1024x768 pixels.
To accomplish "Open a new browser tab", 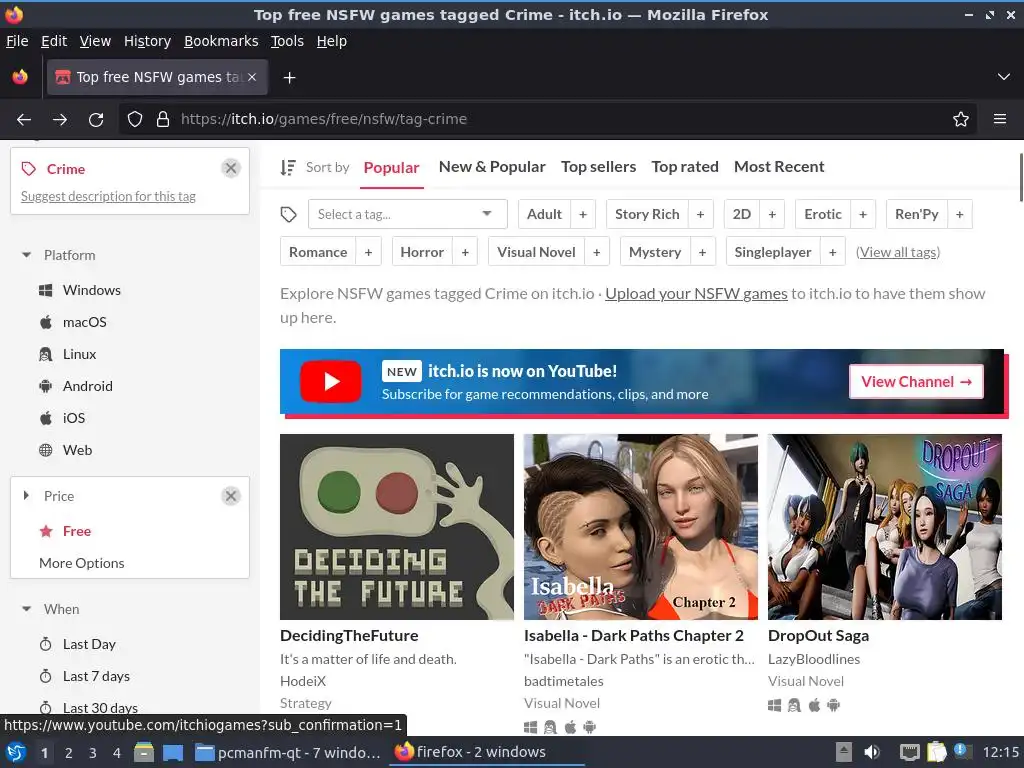I will [x=289, y=78].
